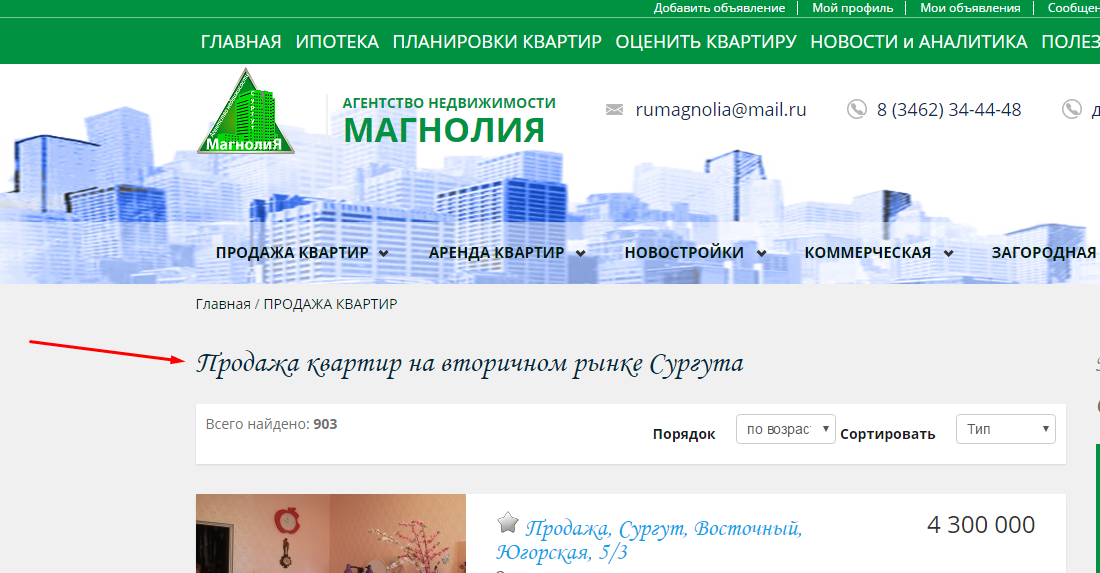Expand the ПРОДАЖА КВАРТИР chevron
The width and height of the screenshot is (1100, 573).
(x=384, y=253)
